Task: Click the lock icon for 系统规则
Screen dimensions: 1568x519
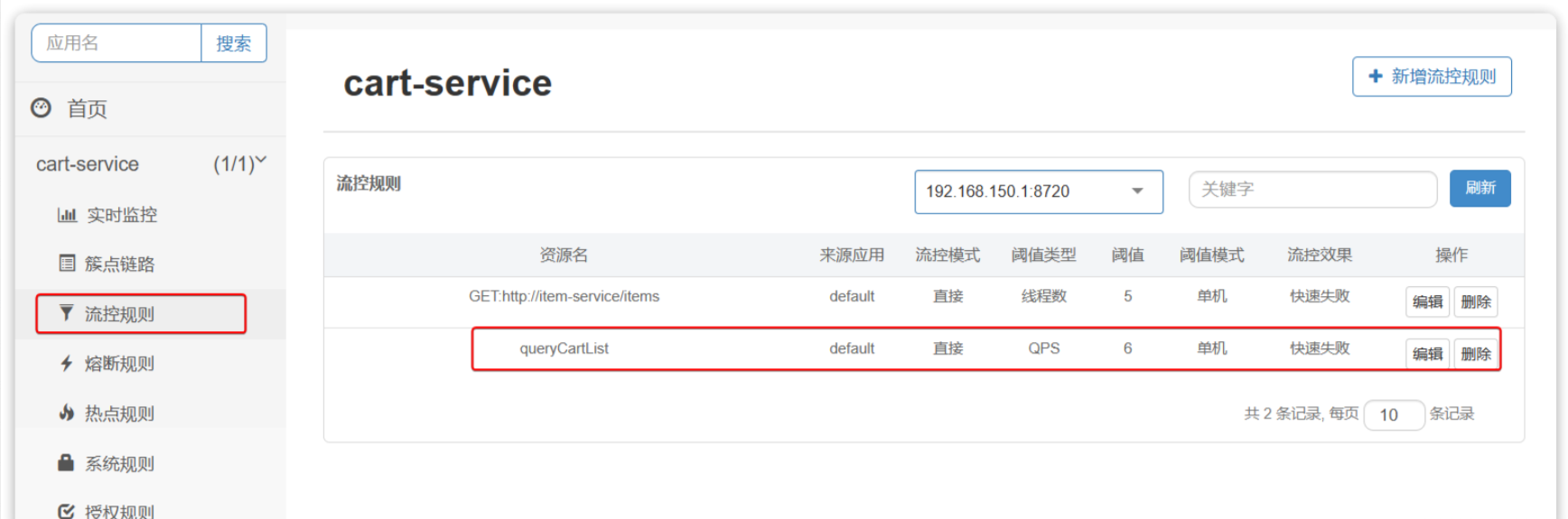Action: click(x=66, y=463)
